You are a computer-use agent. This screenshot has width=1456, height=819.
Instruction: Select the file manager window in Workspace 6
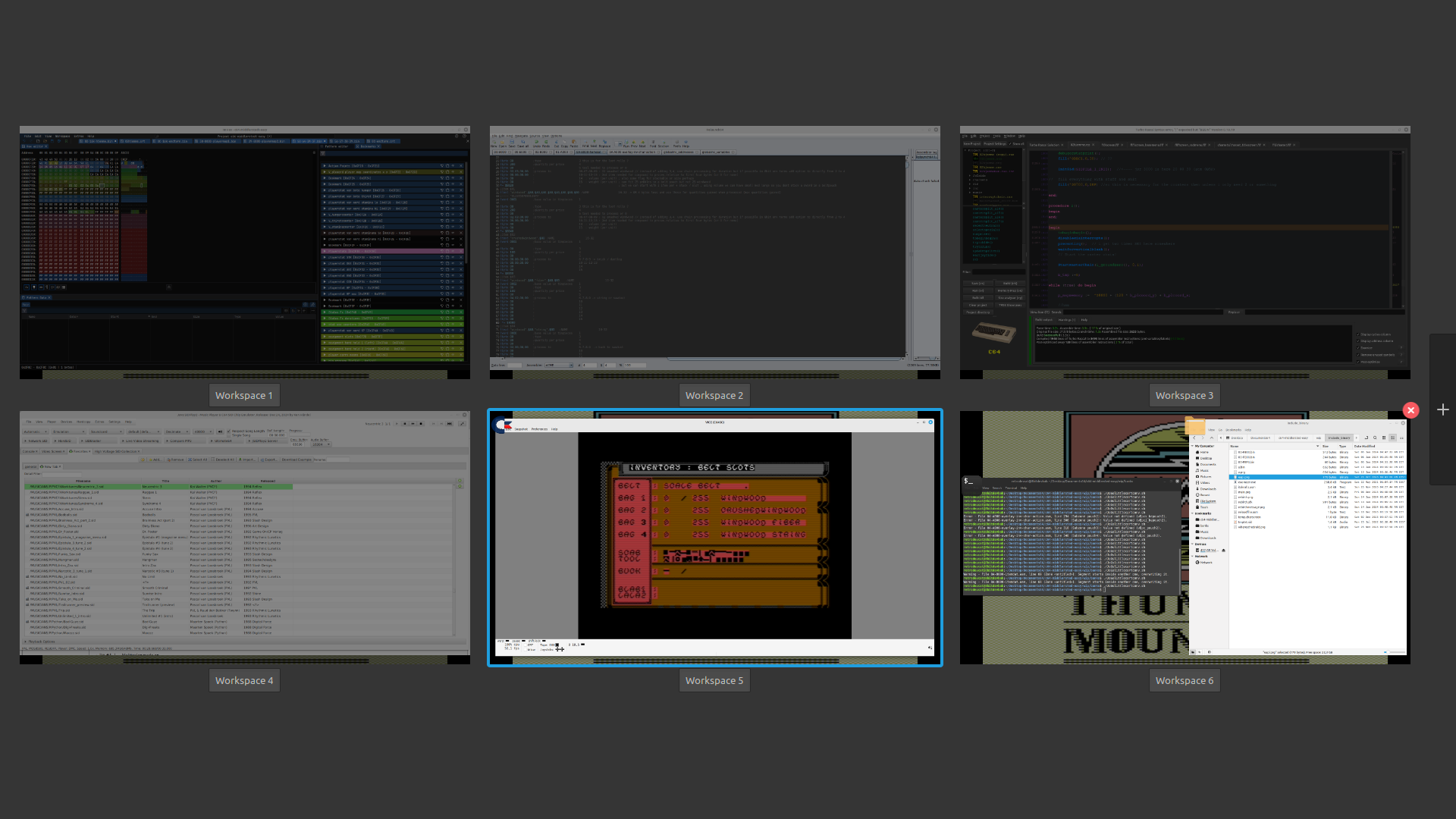(1298, 538)
